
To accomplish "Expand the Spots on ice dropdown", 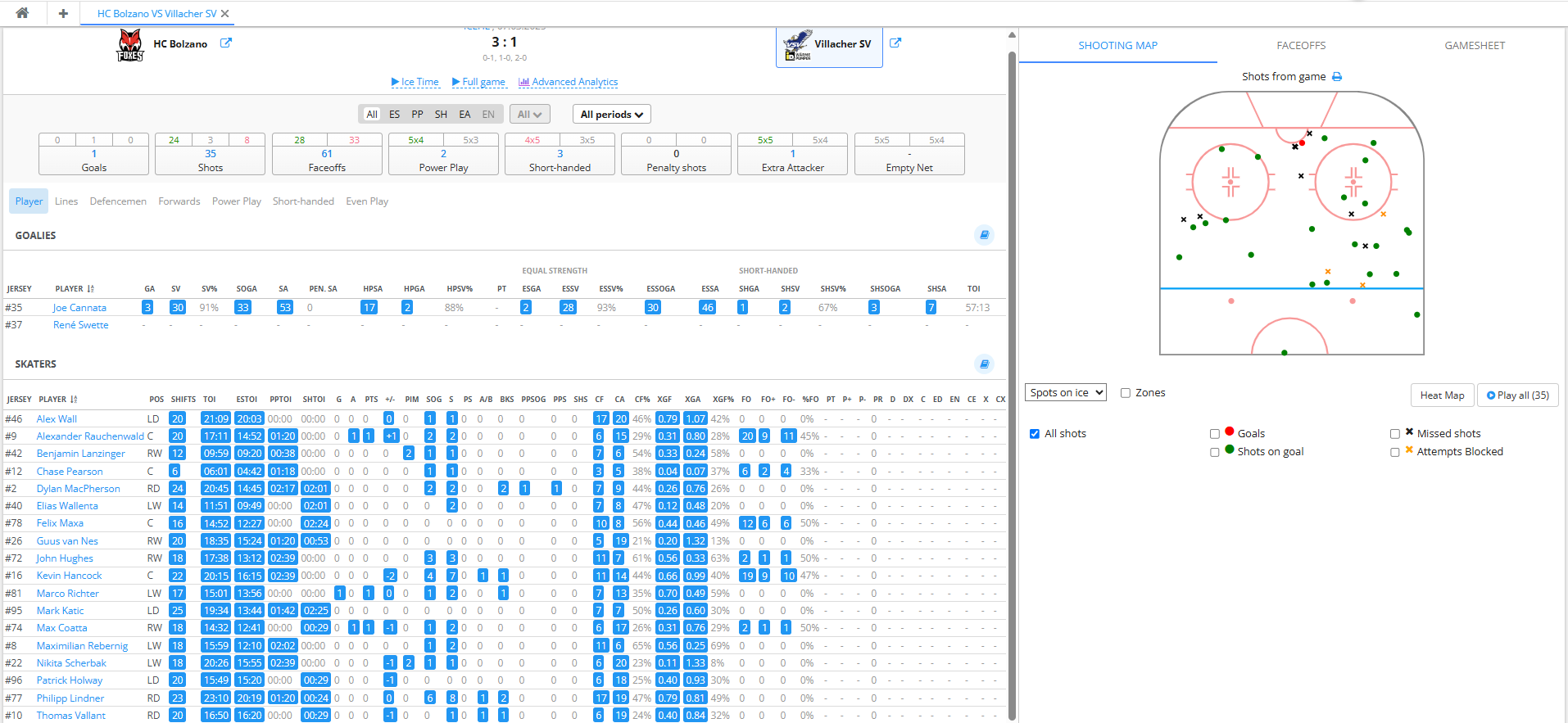I will [x=1065, y=393].
